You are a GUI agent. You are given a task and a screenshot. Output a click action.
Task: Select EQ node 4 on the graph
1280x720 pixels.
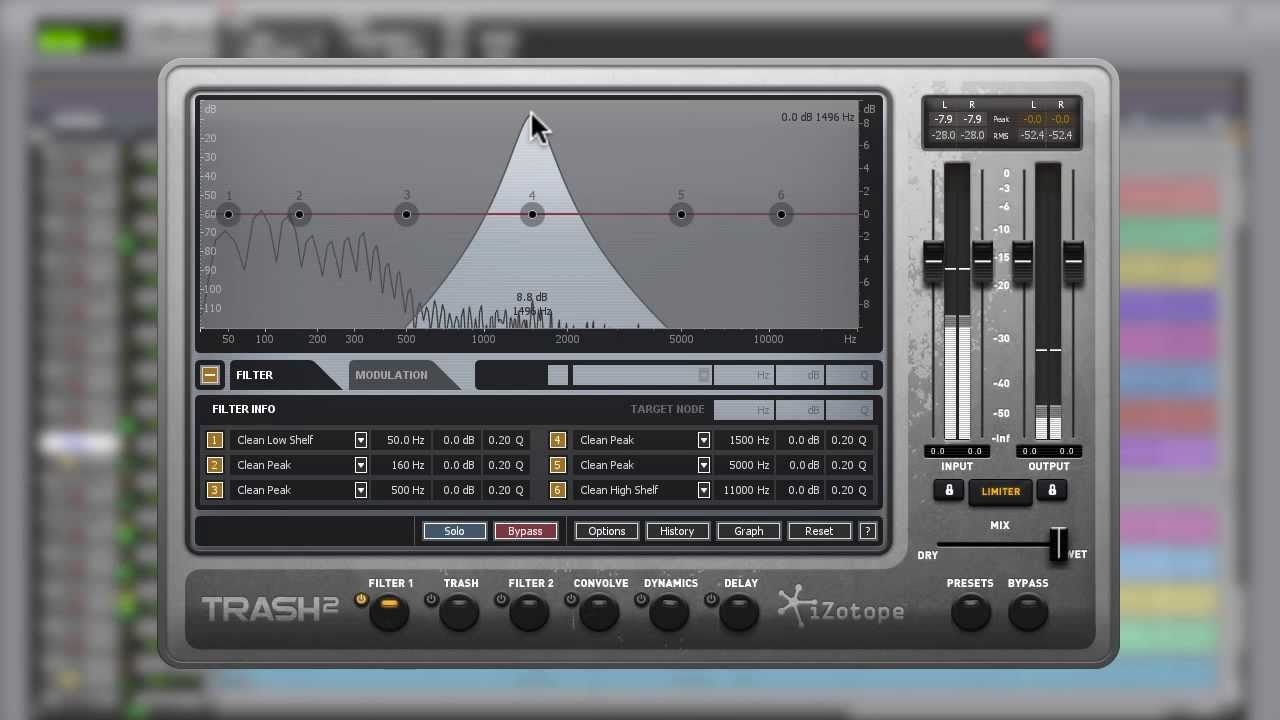click(532, 214)
